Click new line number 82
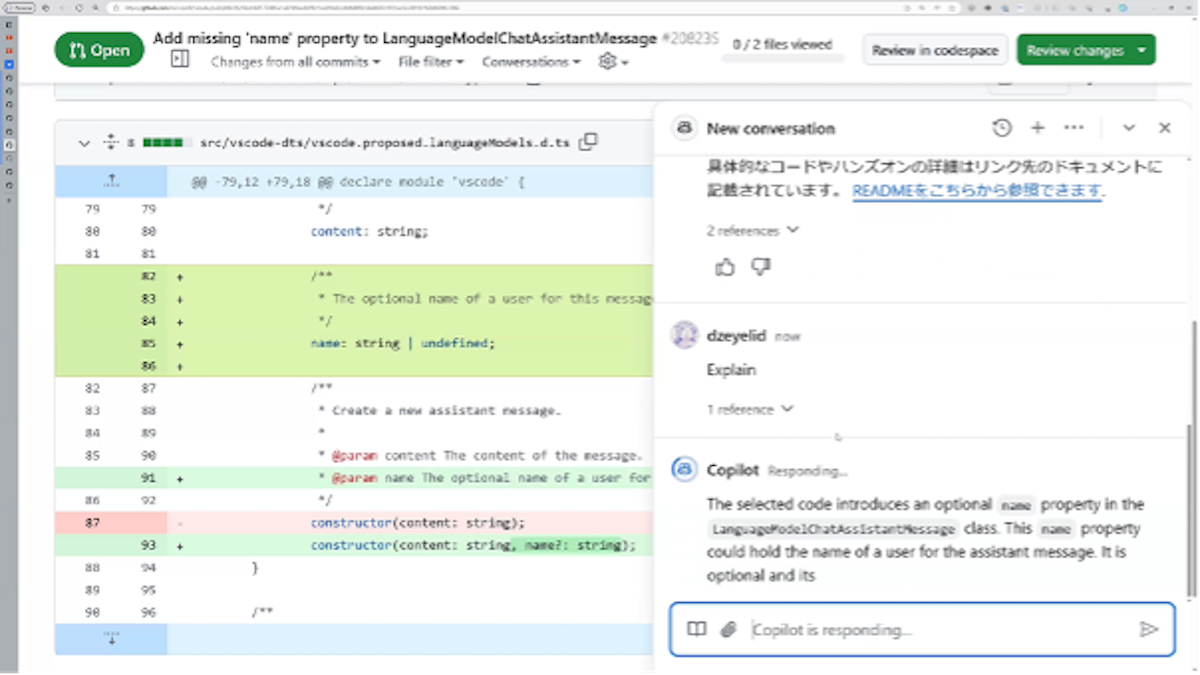Screen dimensions: 1200x675 coord(148,275)
